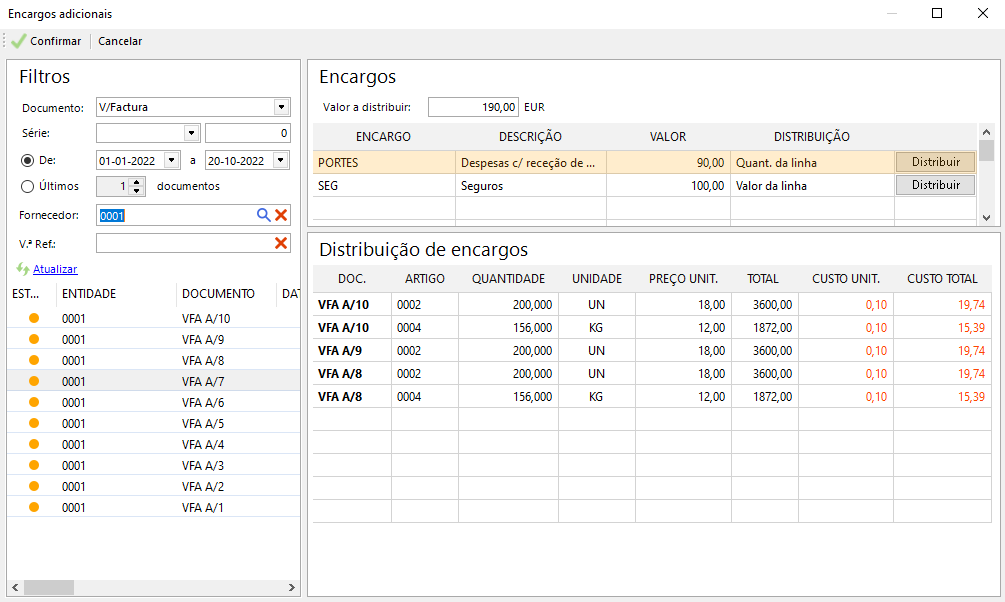Open the Documento V/Factura dropdown

coord(281,107)
